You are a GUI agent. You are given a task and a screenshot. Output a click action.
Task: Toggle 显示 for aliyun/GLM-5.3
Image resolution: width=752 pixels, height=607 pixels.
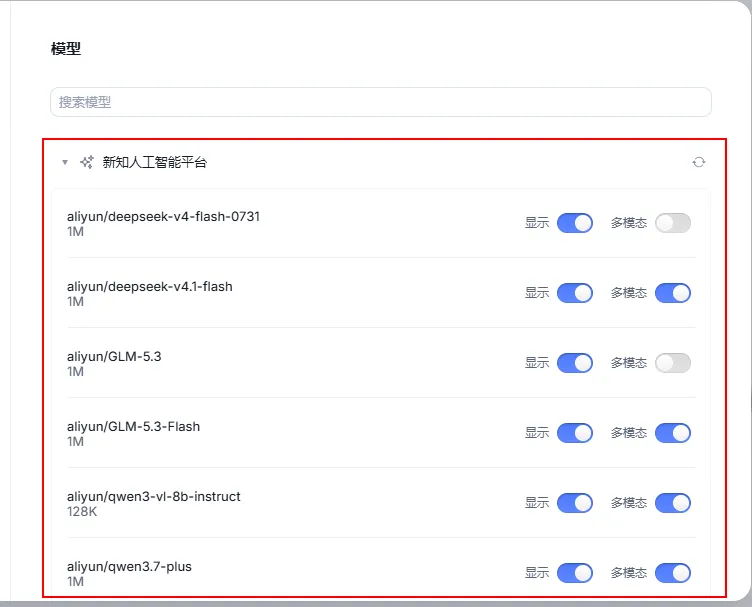575,363
